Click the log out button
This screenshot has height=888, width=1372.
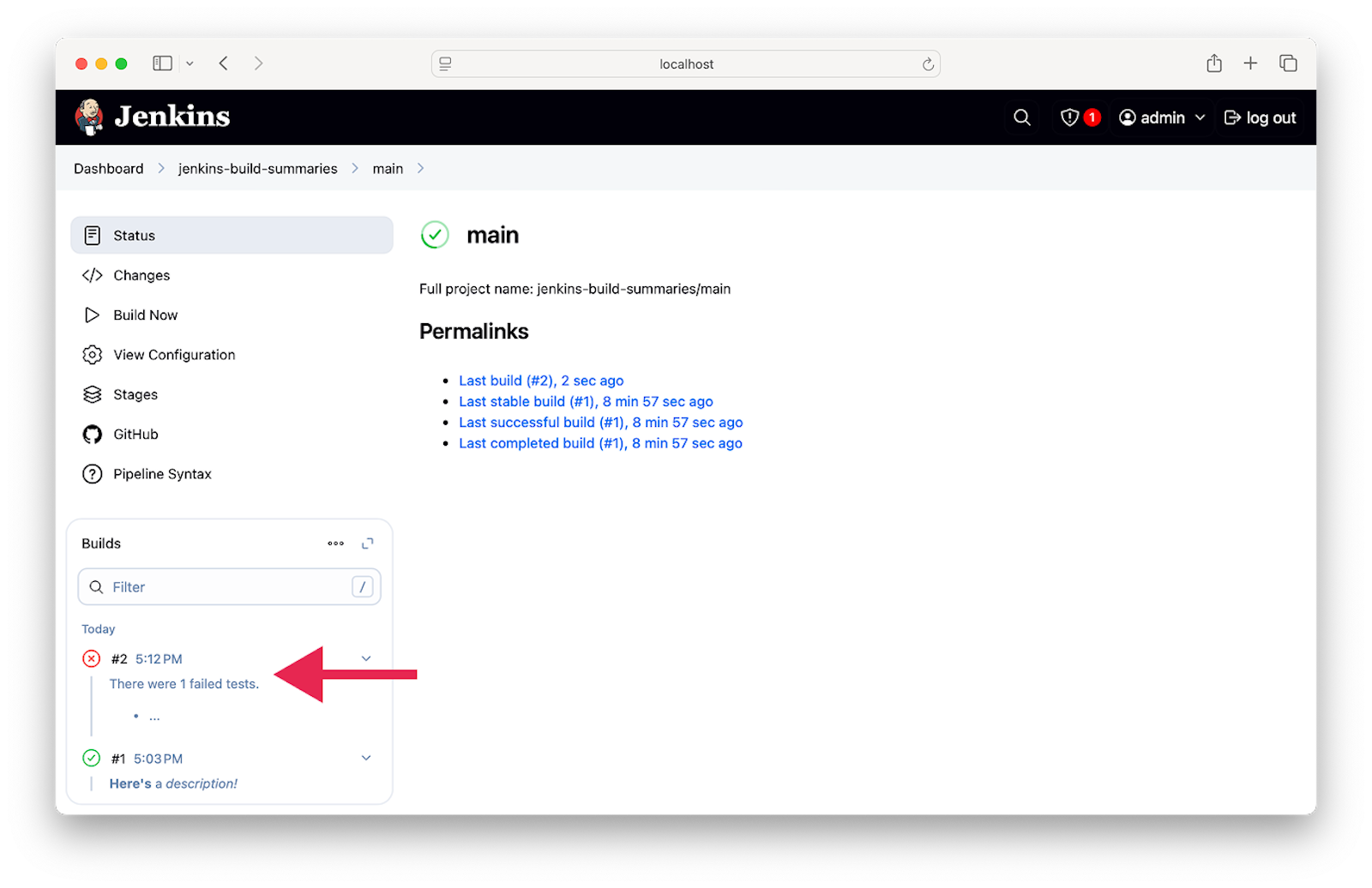(1259, 117)
